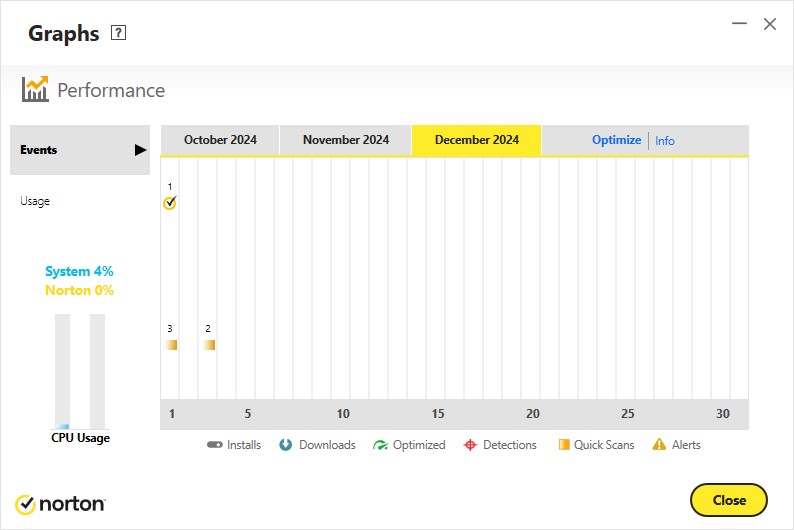Click day 15 on the date axis
Image resolution: width=794 pixels, height=530 pixels.
tap(438, 414)
